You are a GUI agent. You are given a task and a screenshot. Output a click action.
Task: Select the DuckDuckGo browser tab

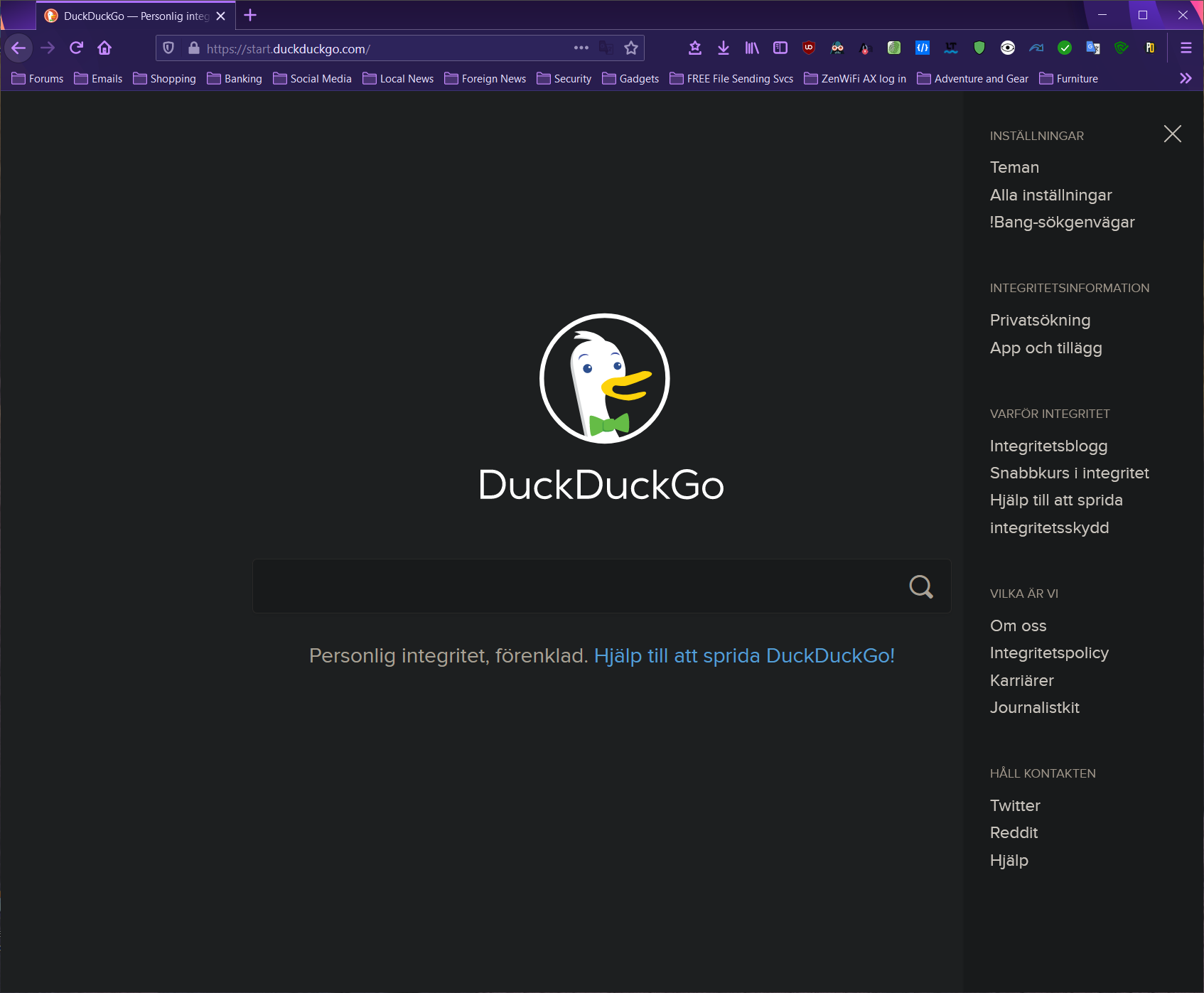[x=135, y=16]
